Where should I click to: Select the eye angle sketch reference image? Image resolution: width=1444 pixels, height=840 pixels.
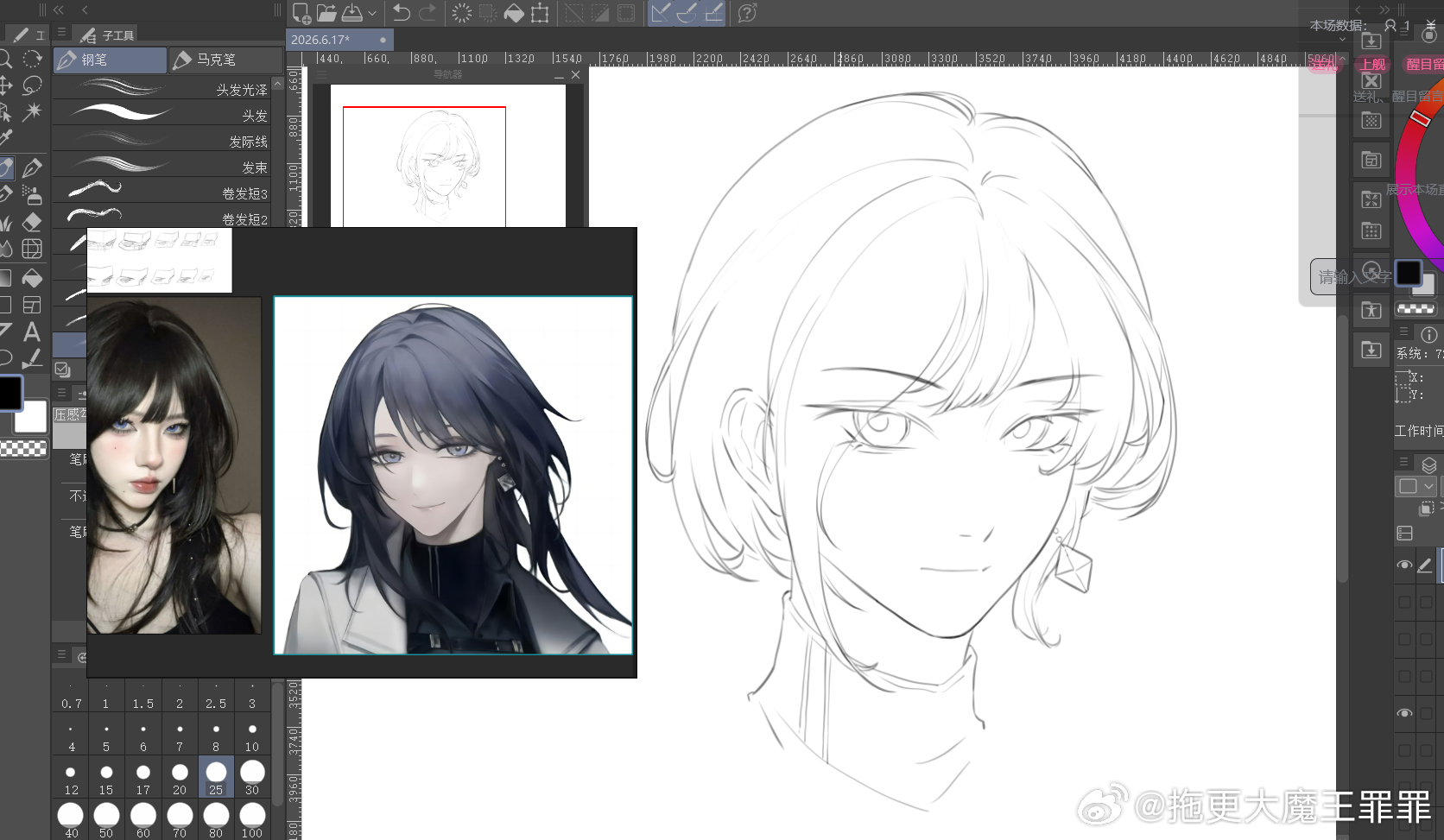click(159, 260)
